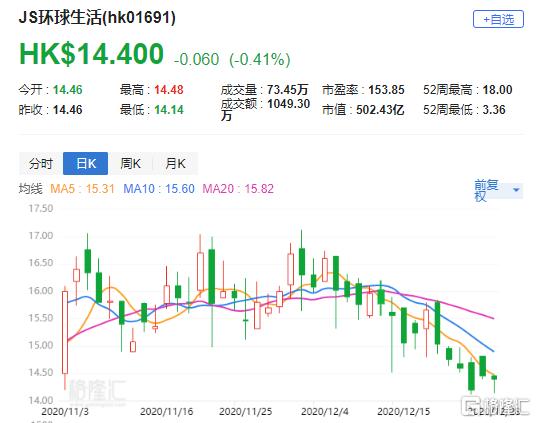Viewport: 536px width, 423px height.
Task: Select the HK$14.400 current price
Action: pos(92,54)
